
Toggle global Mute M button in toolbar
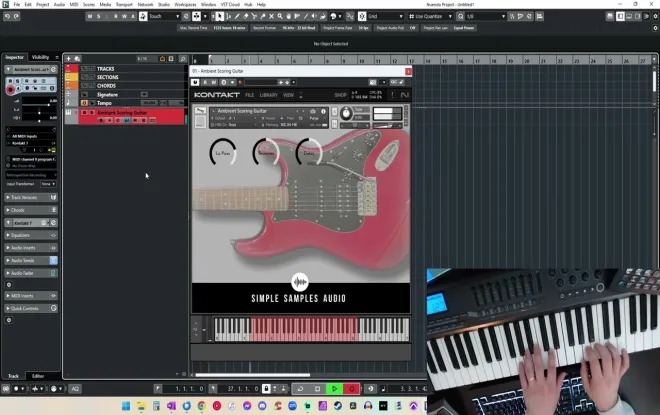pos(90,16)
